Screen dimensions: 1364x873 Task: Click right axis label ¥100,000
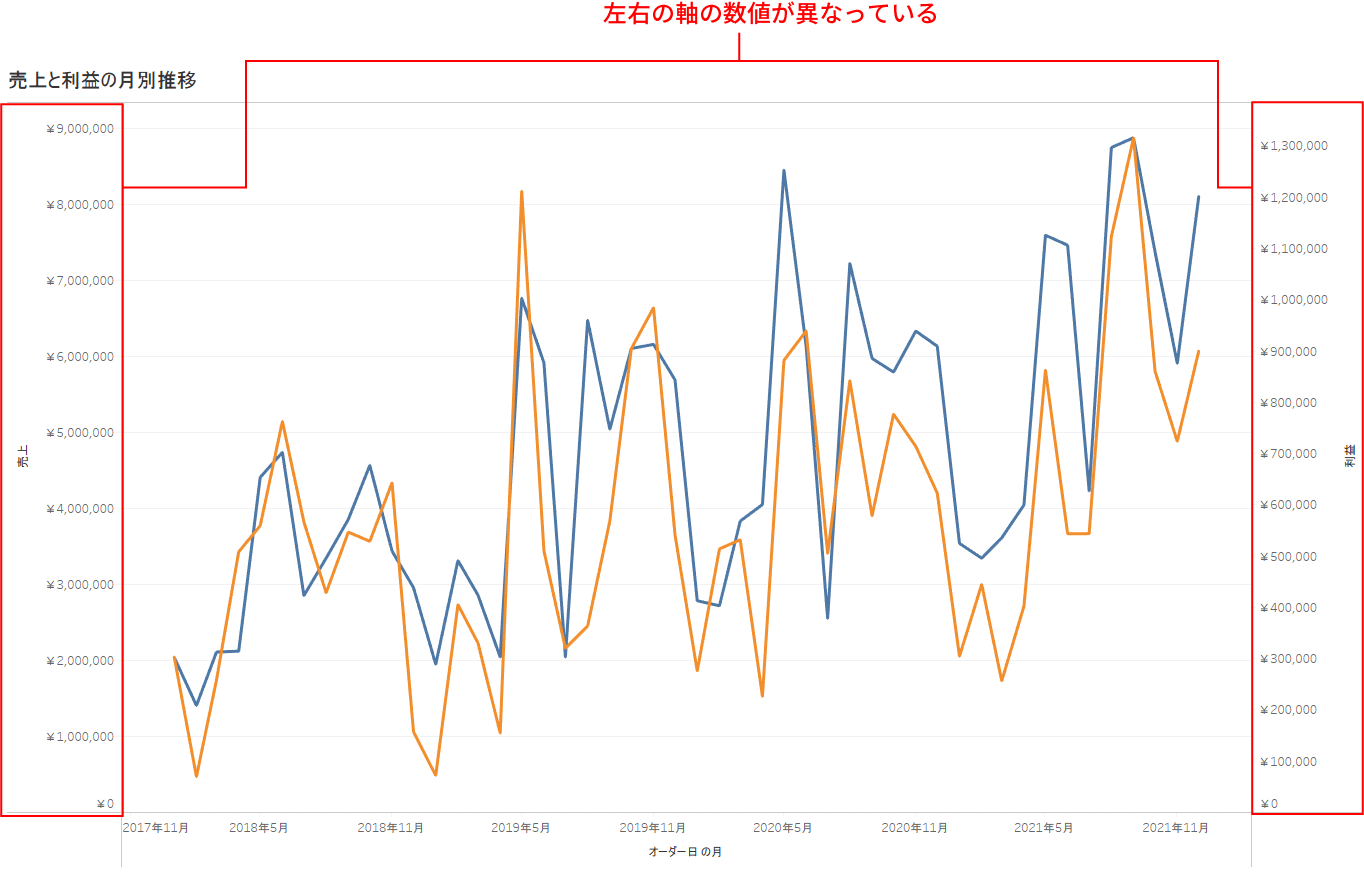[x=1288, y=762]
